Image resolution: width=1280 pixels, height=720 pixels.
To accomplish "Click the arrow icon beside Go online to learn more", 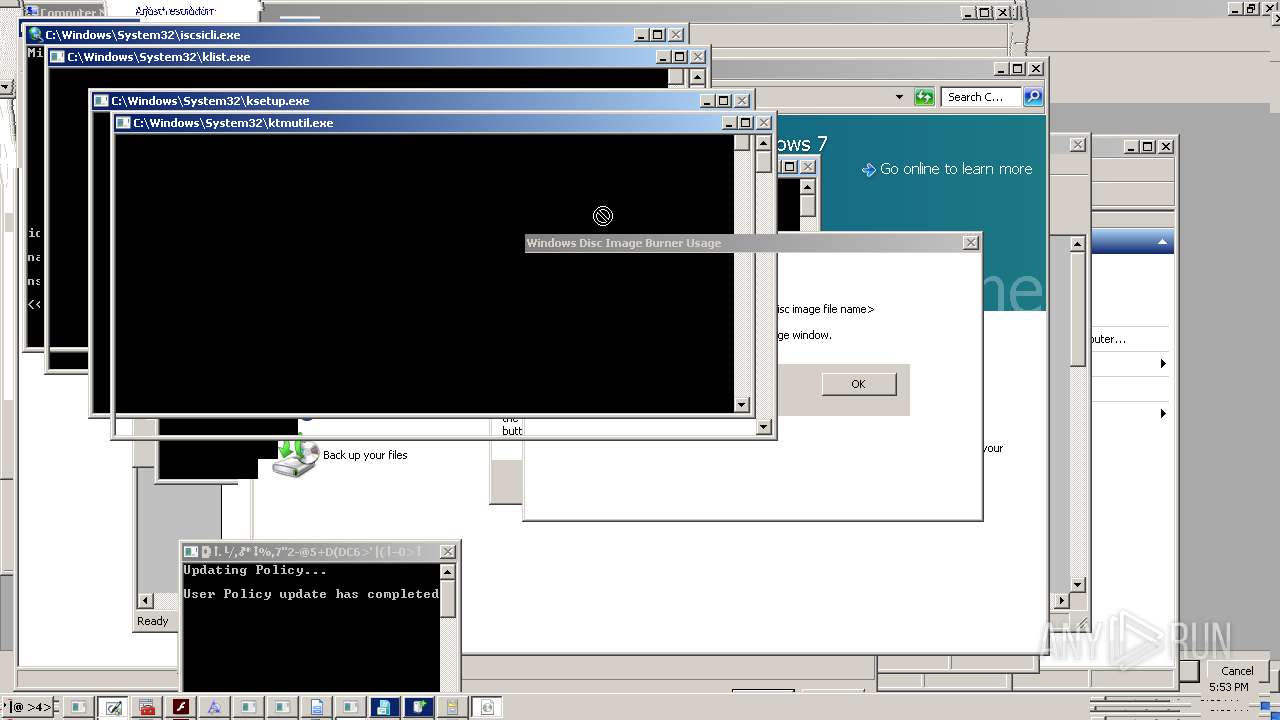I will [x=868, y=170].
